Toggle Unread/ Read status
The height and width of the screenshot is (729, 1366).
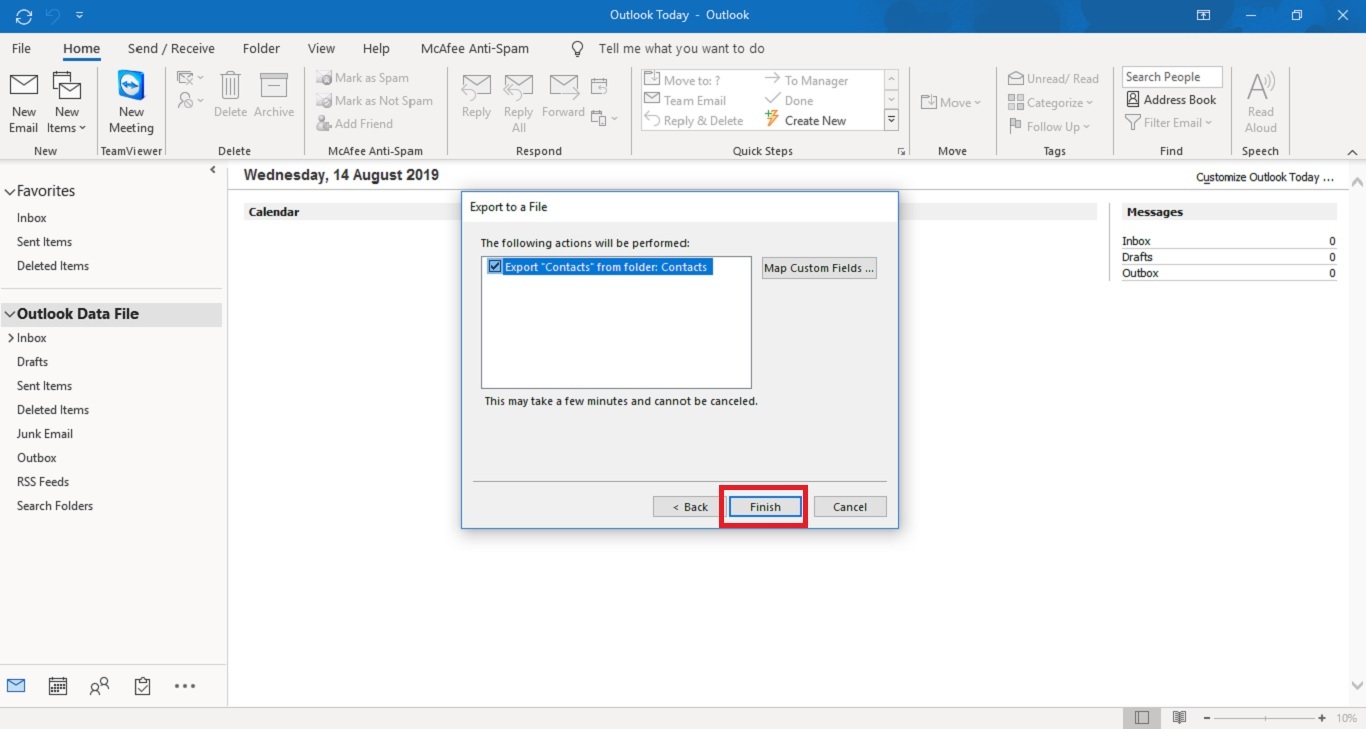1053,79
